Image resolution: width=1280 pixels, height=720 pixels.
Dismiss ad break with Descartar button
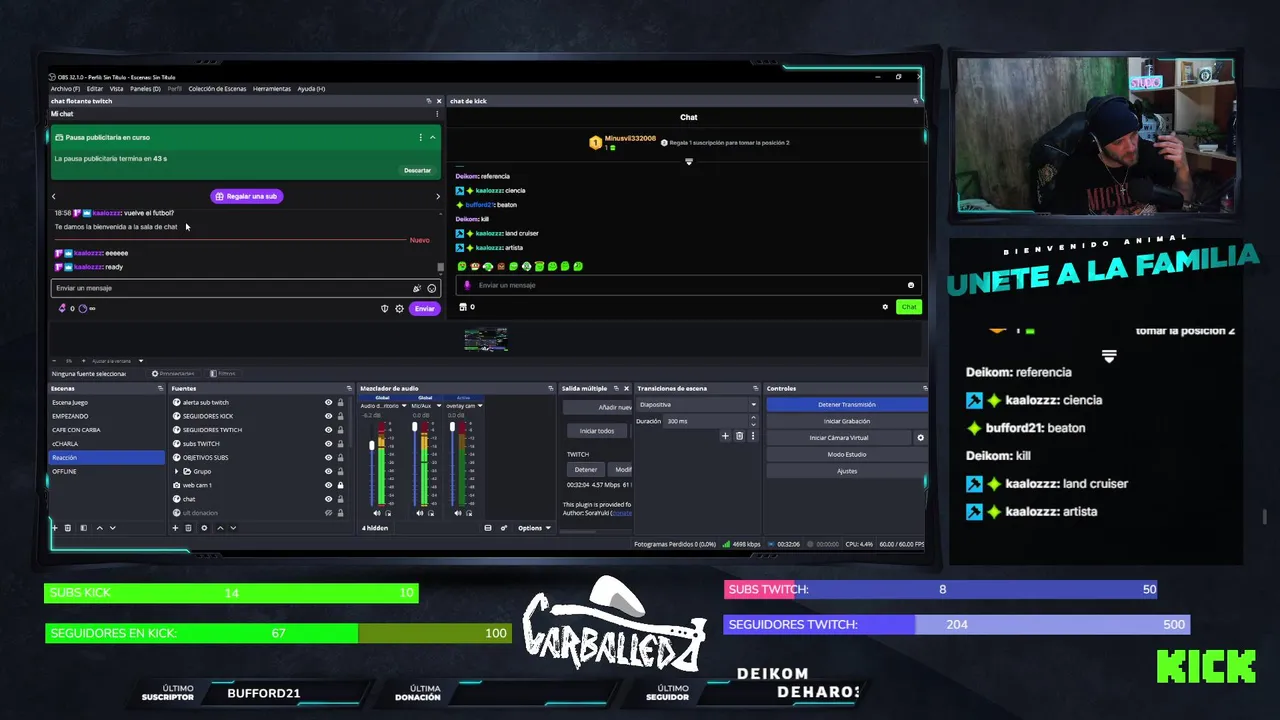click(418, 170)
